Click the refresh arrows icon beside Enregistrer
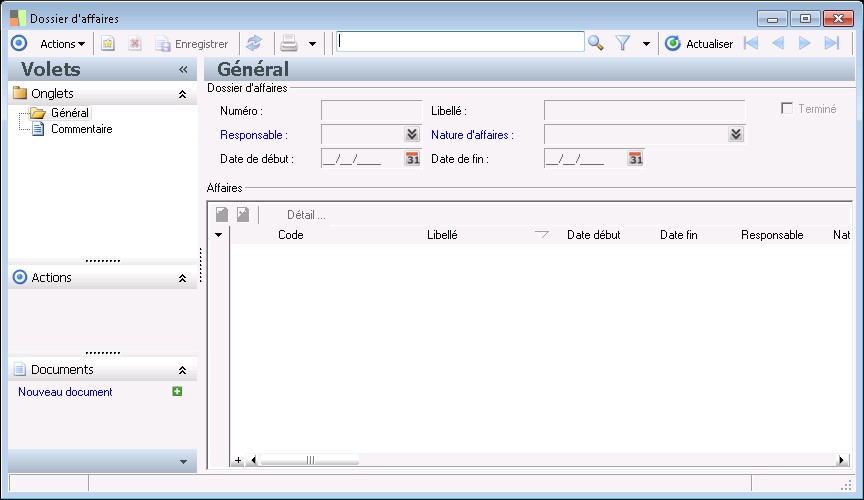 pyautogui.click(x=254, y=43)
